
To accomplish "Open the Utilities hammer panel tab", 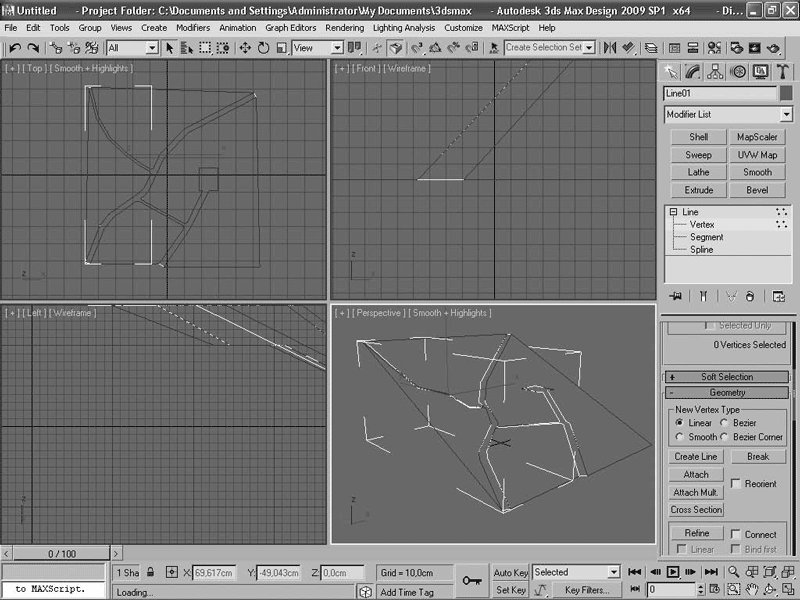I will [x=783, y=71].
